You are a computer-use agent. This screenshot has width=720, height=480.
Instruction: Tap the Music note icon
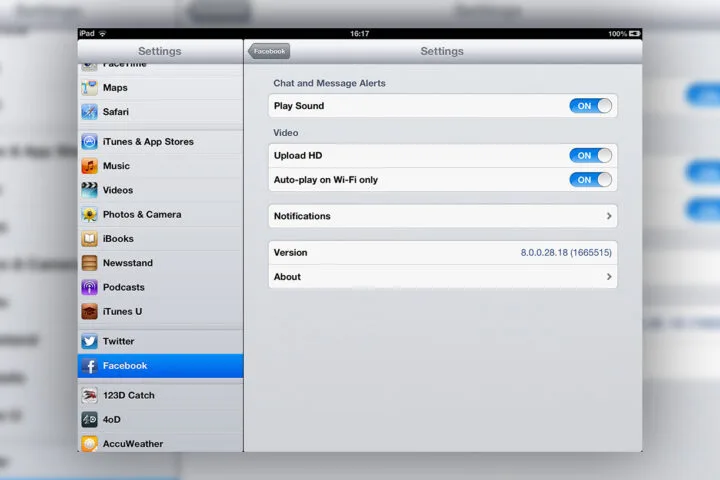coord(90,166)
